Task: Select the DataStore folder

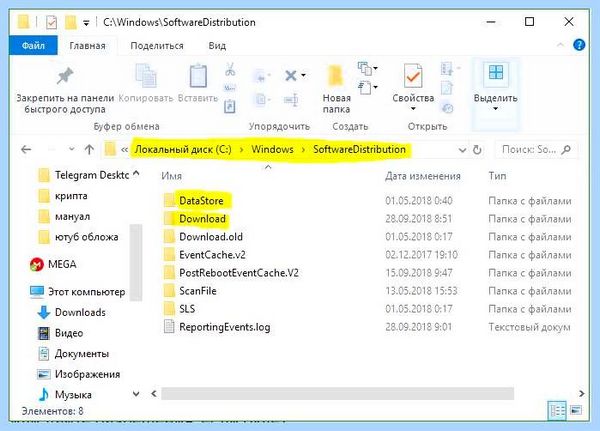Action: click(x=201, y=201)
